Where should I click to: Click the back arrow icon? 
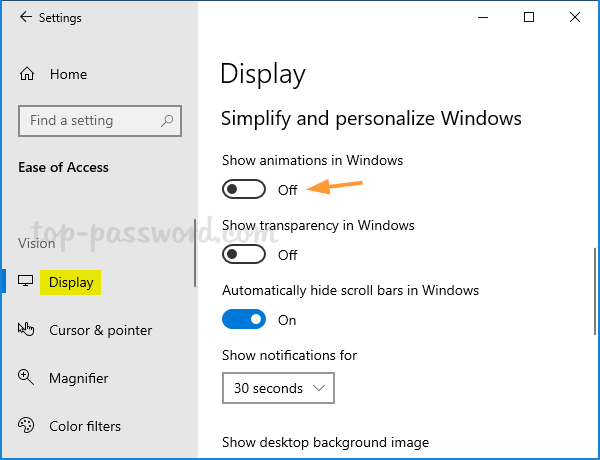click(25, 17)
